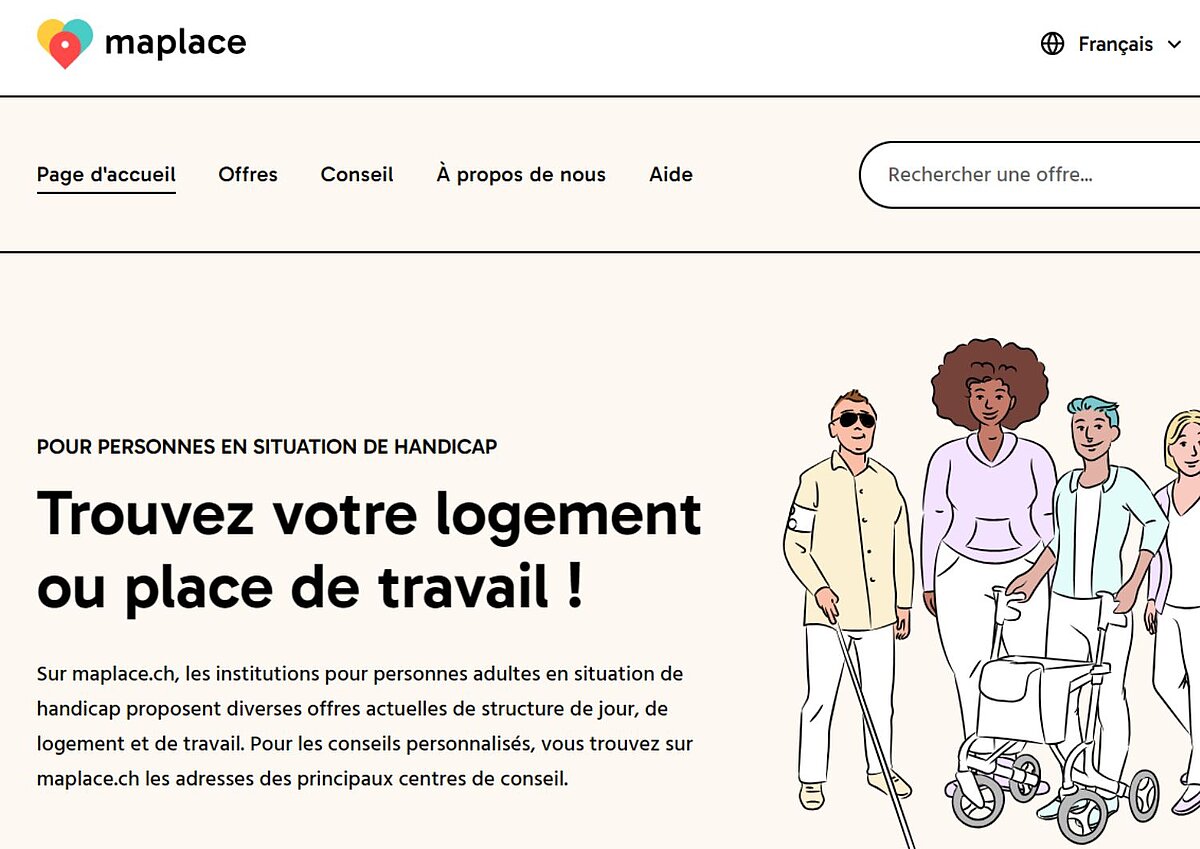Return to Page d'accueil via the underlined link
This screenshot has width=1200, height=849.
(105, 173)
